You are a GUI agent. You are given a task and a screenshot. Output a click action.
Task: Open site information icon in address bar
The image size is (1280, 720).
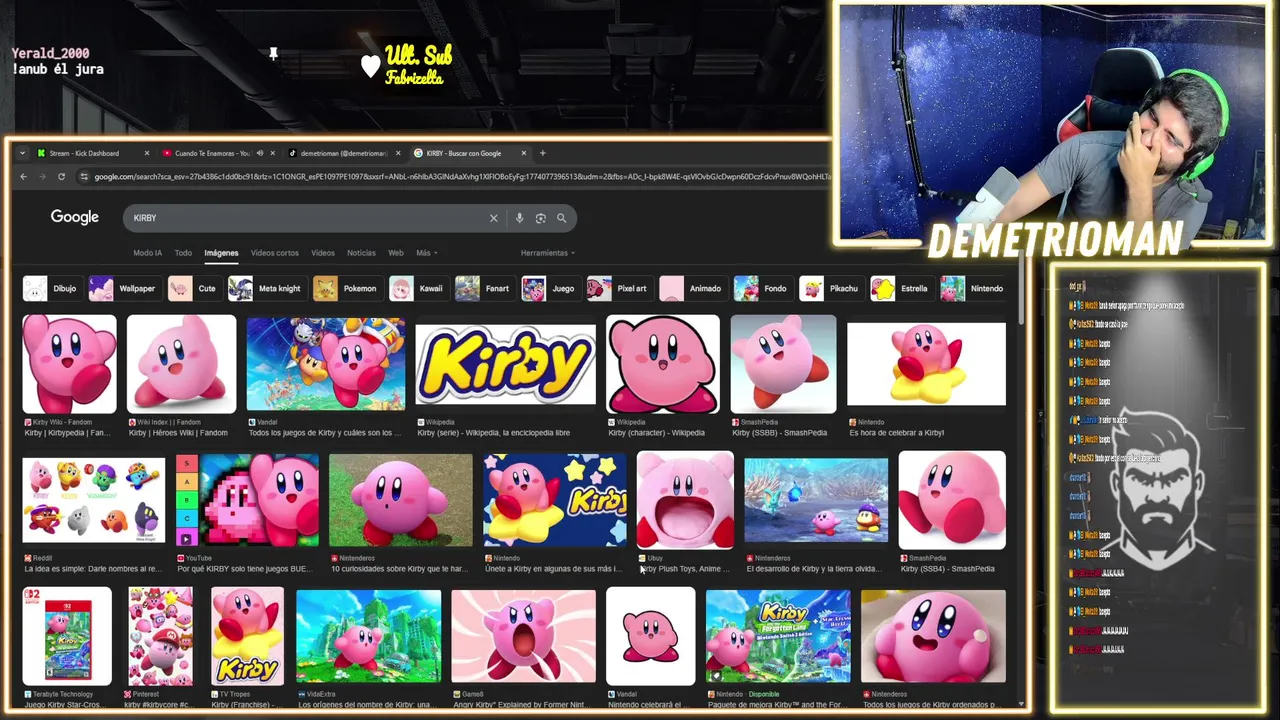84,177
